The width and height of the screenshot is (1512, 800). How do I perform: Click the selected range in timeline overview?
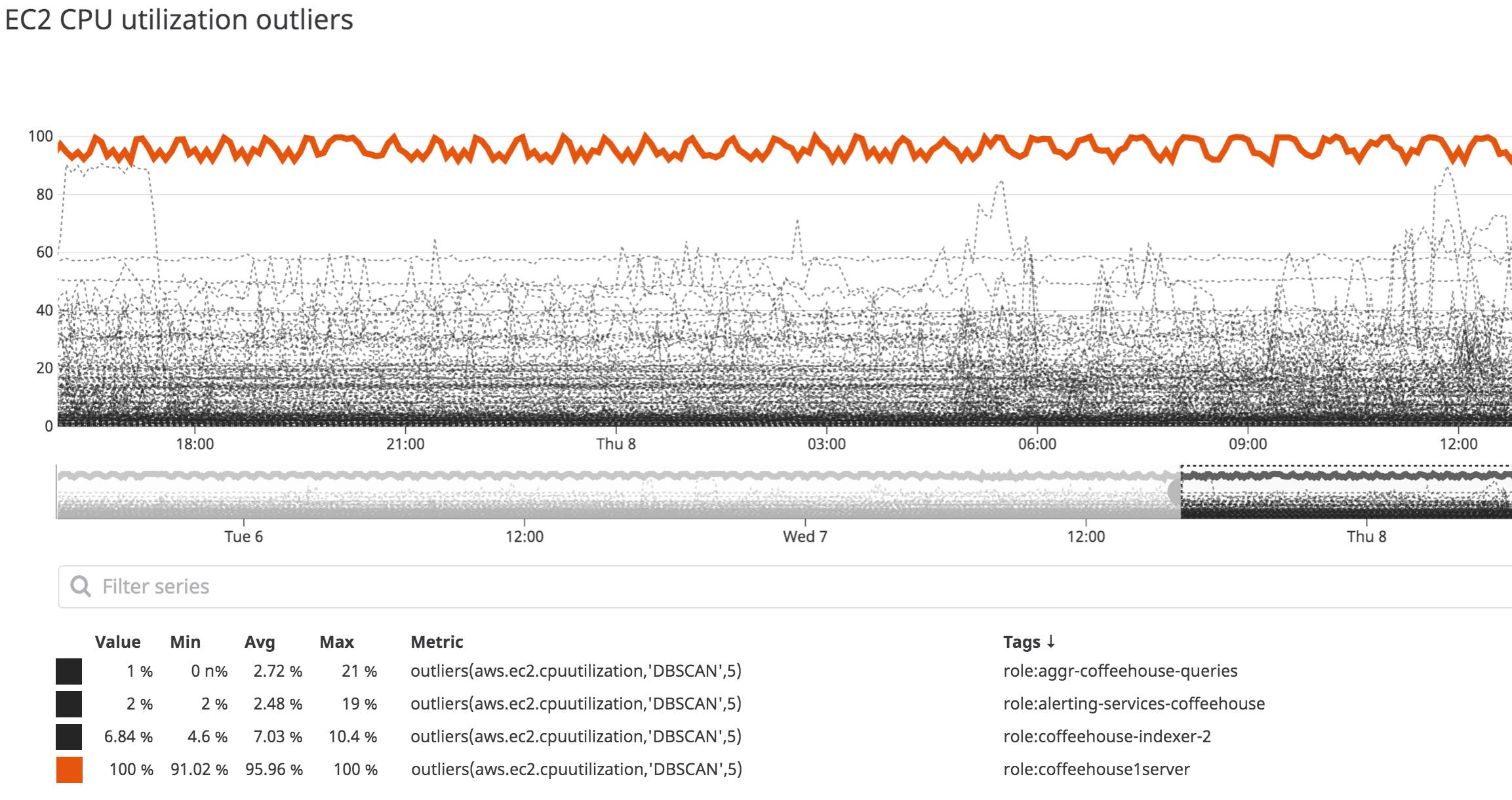1344,493
